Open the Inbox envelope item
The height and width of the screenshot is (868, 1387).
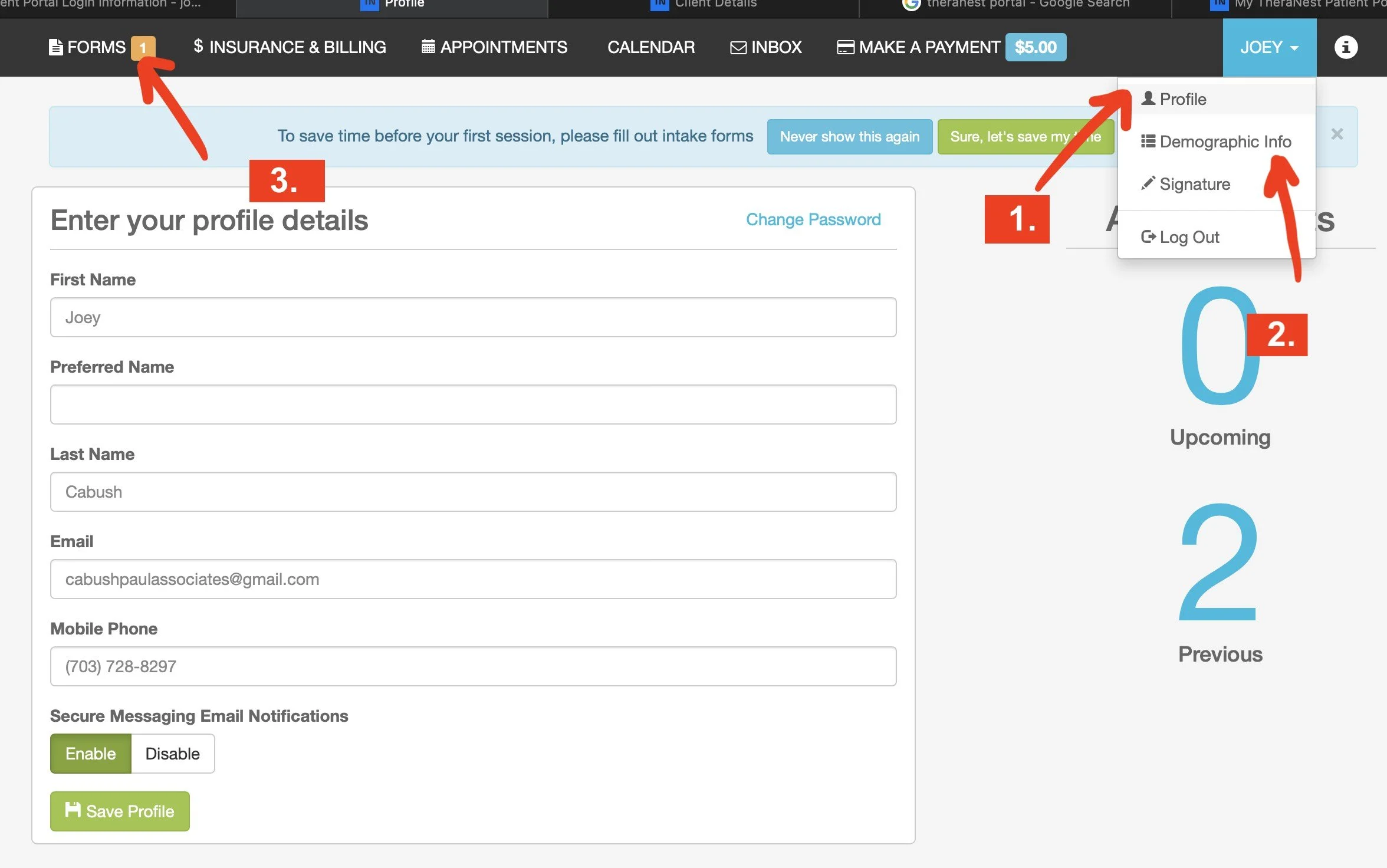[x=765, y=47]
